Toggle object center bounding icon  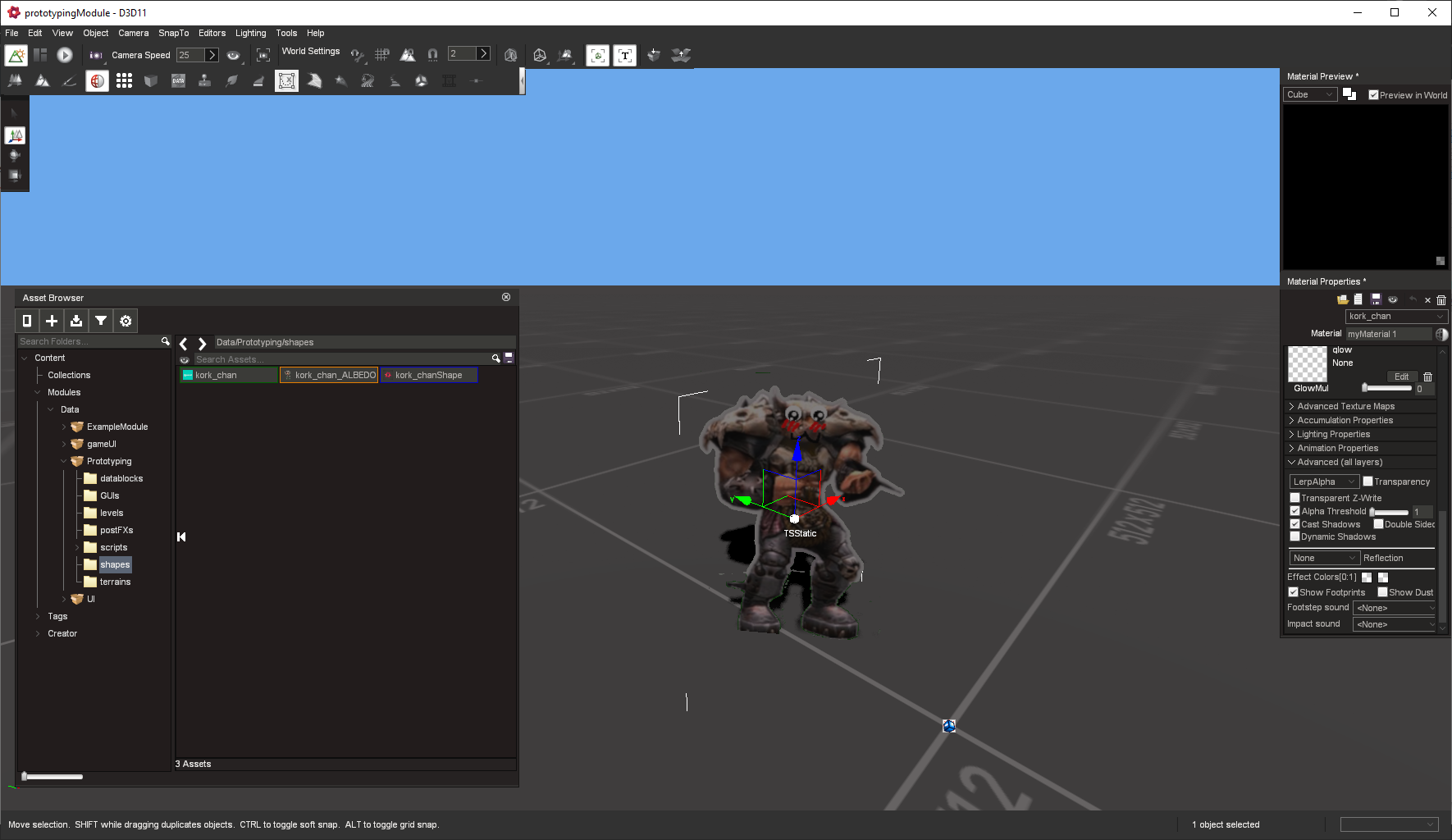(598, 55)
